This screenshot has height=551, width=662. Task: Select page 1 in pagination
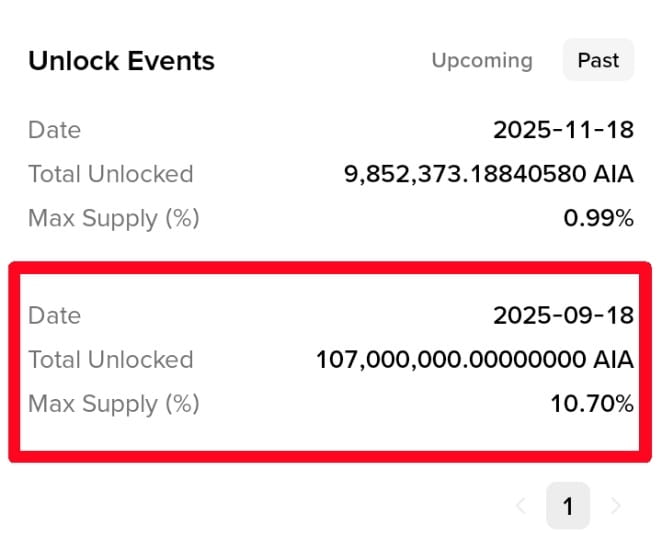tap(568, 505)
